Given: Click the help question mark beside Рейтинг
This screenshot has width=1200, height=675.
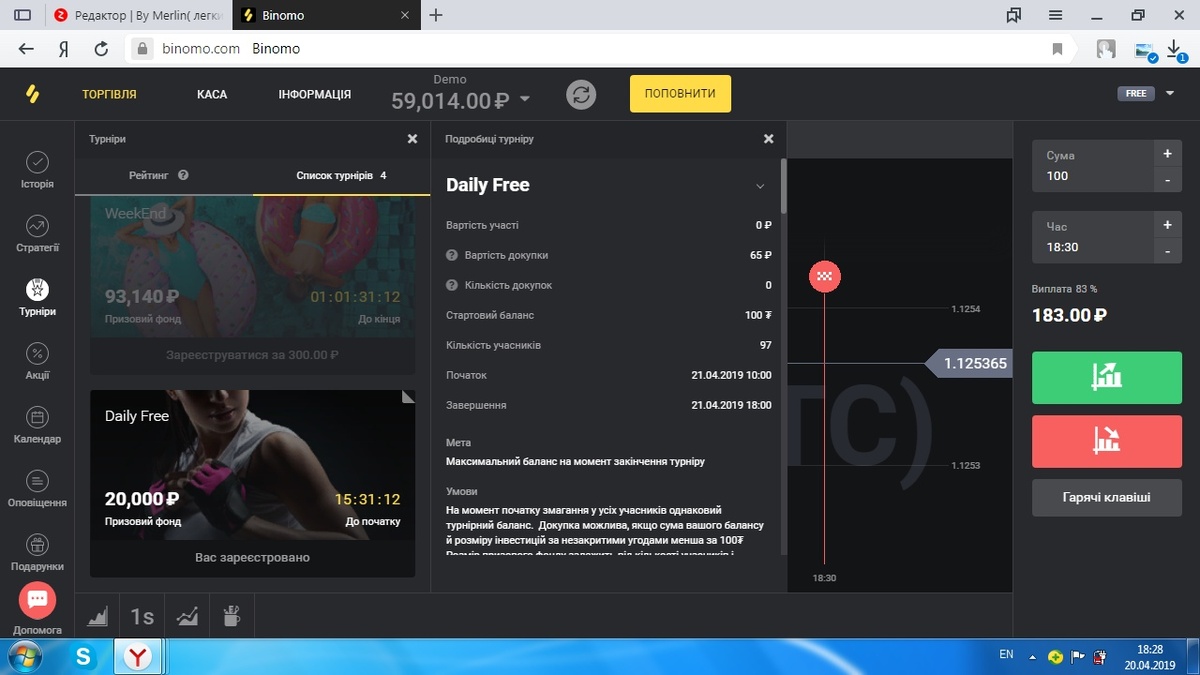Looking at the screenshot, I should (183, 175).
